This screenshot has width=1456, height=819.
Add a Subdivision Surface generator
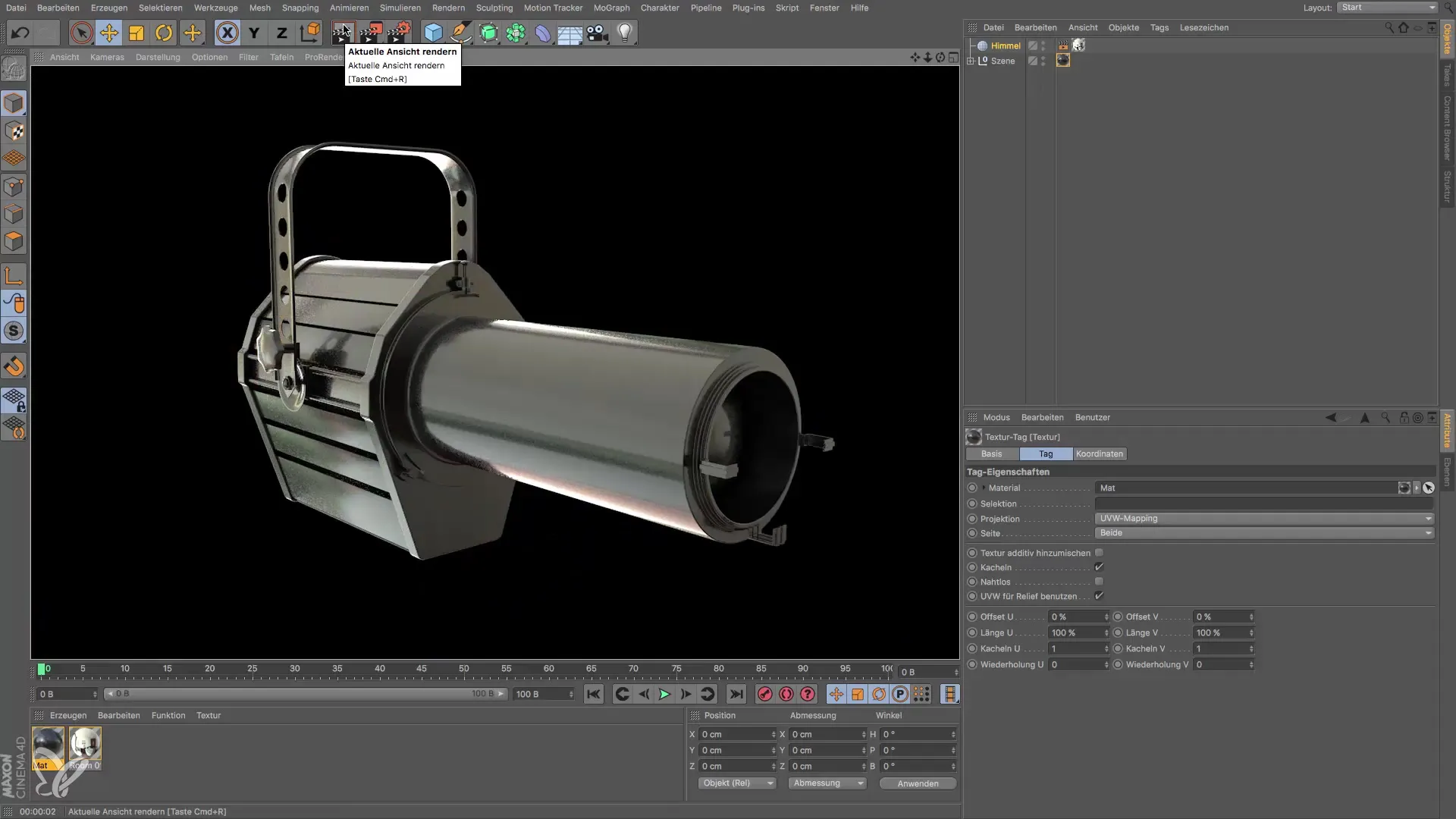pyautogui.click(x=488, y=33)
